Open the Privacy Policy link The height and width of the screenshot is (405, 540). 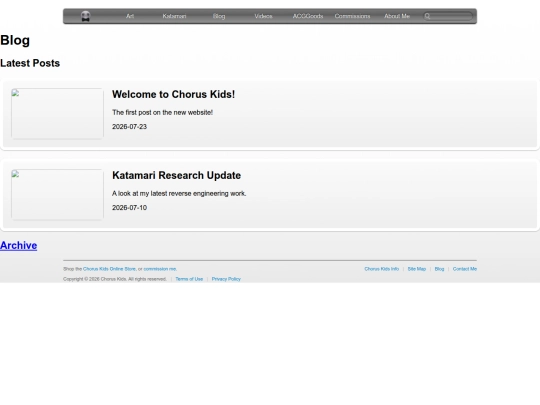(x=226, y=279)
